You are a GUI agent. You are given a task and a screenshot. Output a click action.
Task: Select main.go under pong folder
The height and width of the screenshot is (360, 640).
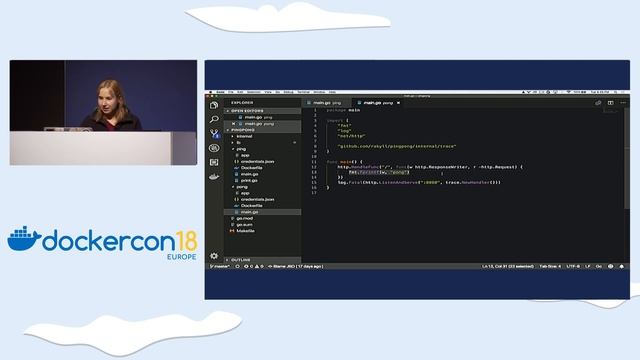262,212
